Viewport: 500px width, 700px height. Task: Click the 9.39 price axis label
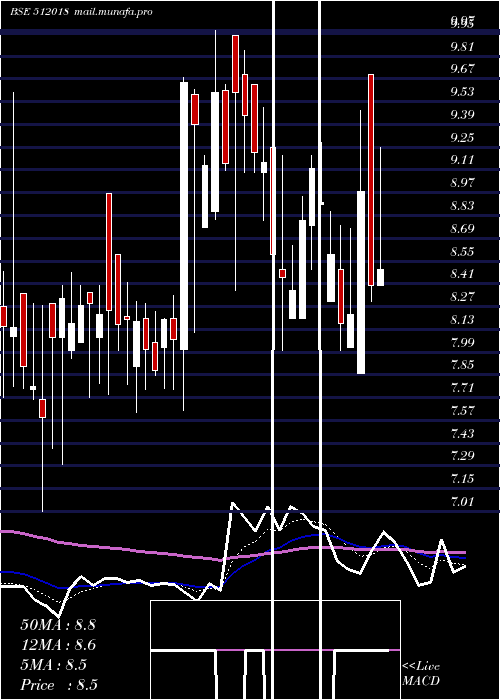click(462, 114)
